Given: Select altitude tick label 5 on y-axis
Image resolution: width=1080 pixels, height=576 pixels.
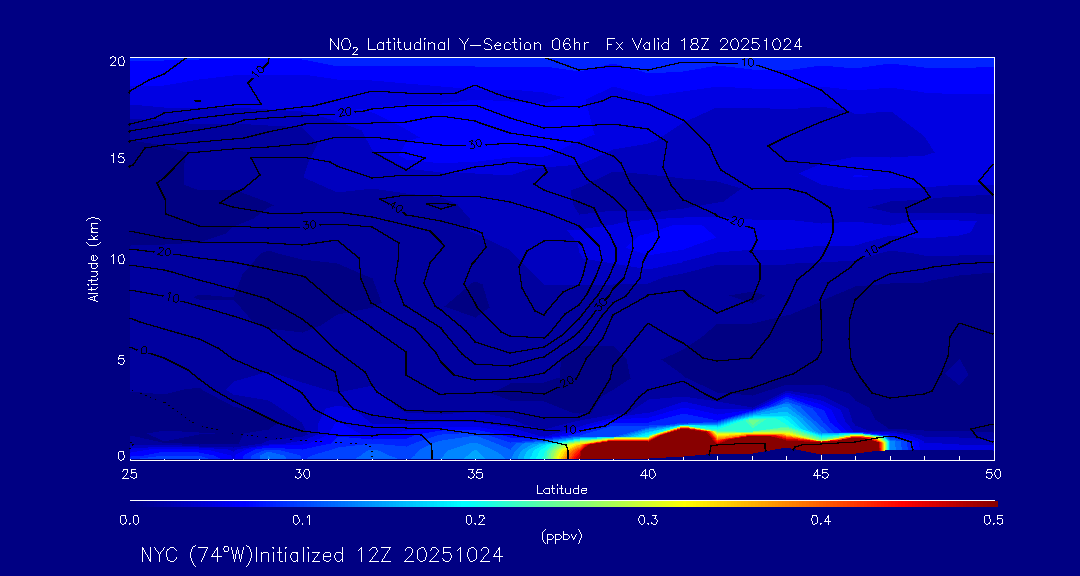Looking at the screenshot, I should pyautogui.click(x=121, y=358).
